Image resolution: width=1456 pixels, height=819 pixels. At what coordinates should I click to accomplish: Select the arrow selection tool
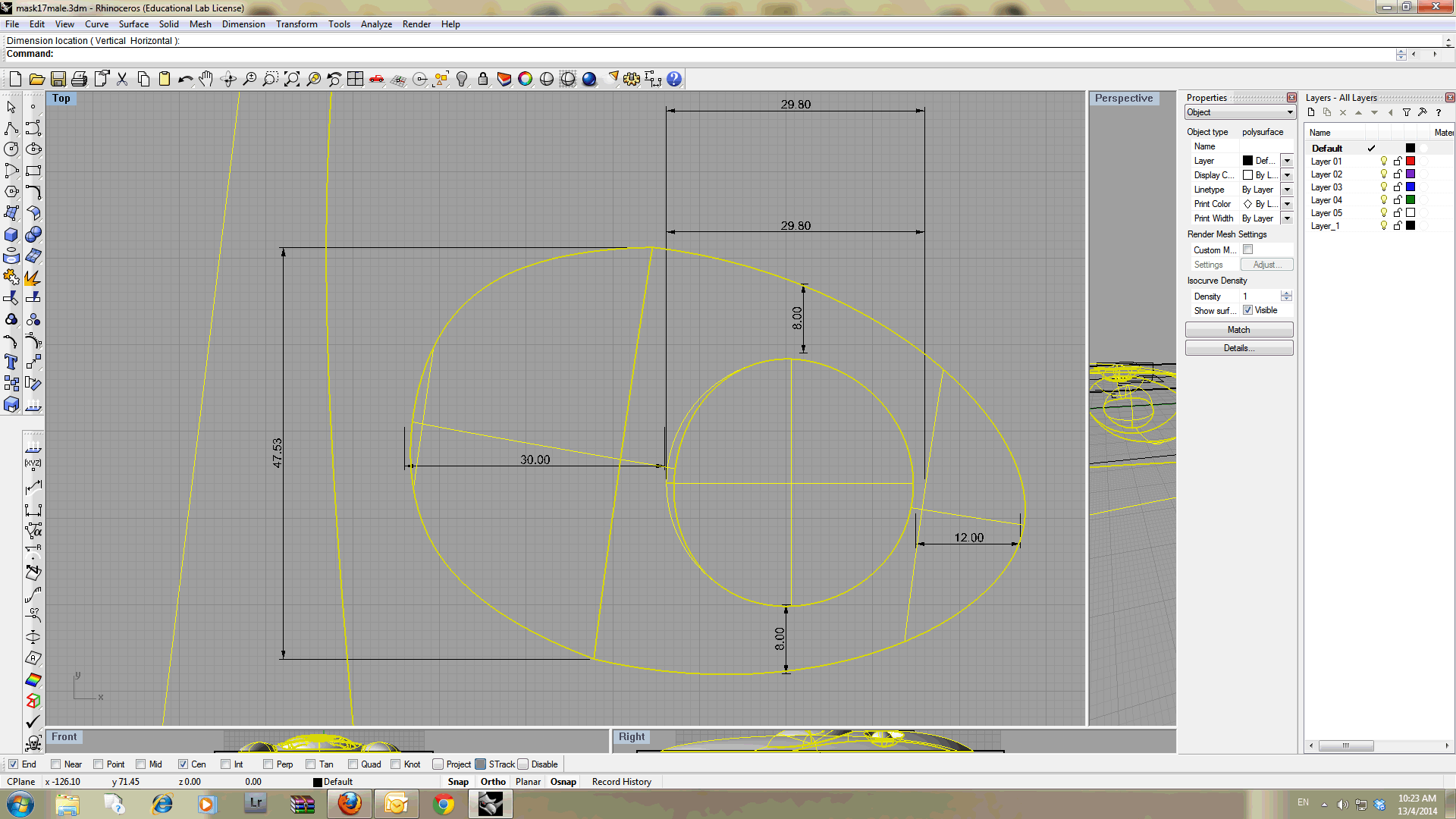coord(11,107)
